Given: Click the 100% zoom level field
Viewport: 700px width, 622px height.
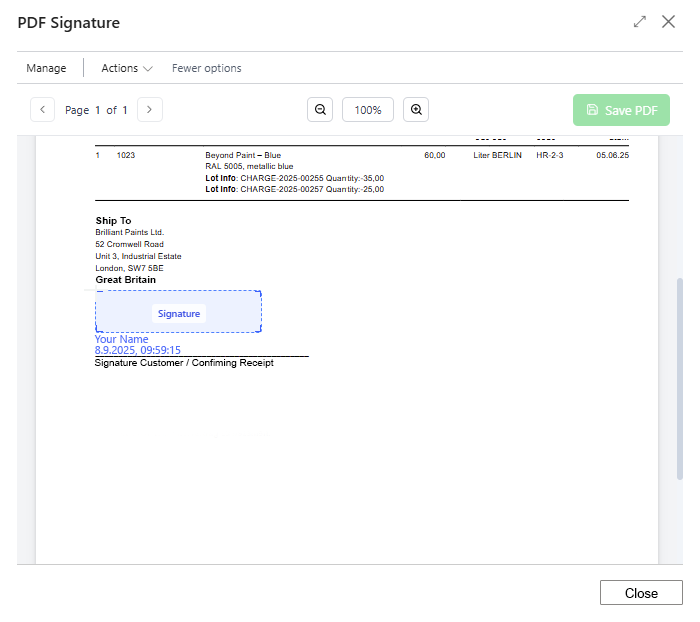Looking at the screenshot, I should pyautogui.click(x=368, y=110).
